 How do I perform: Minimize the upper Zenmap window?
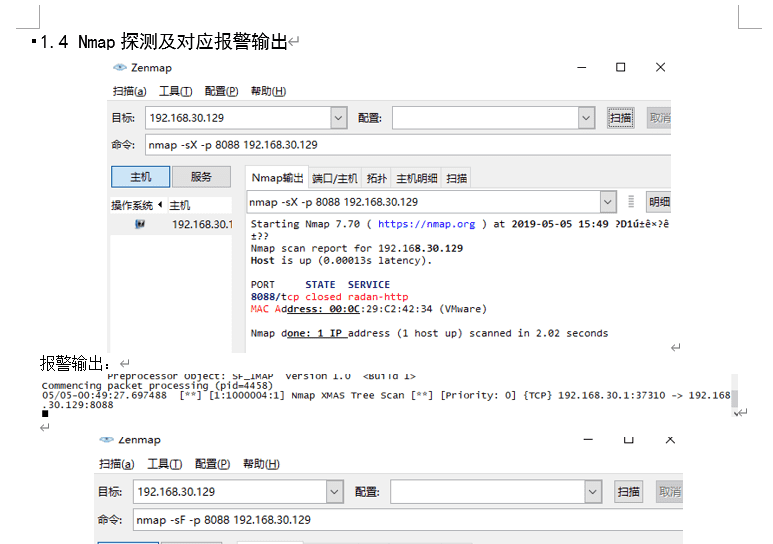click(582, 67)
